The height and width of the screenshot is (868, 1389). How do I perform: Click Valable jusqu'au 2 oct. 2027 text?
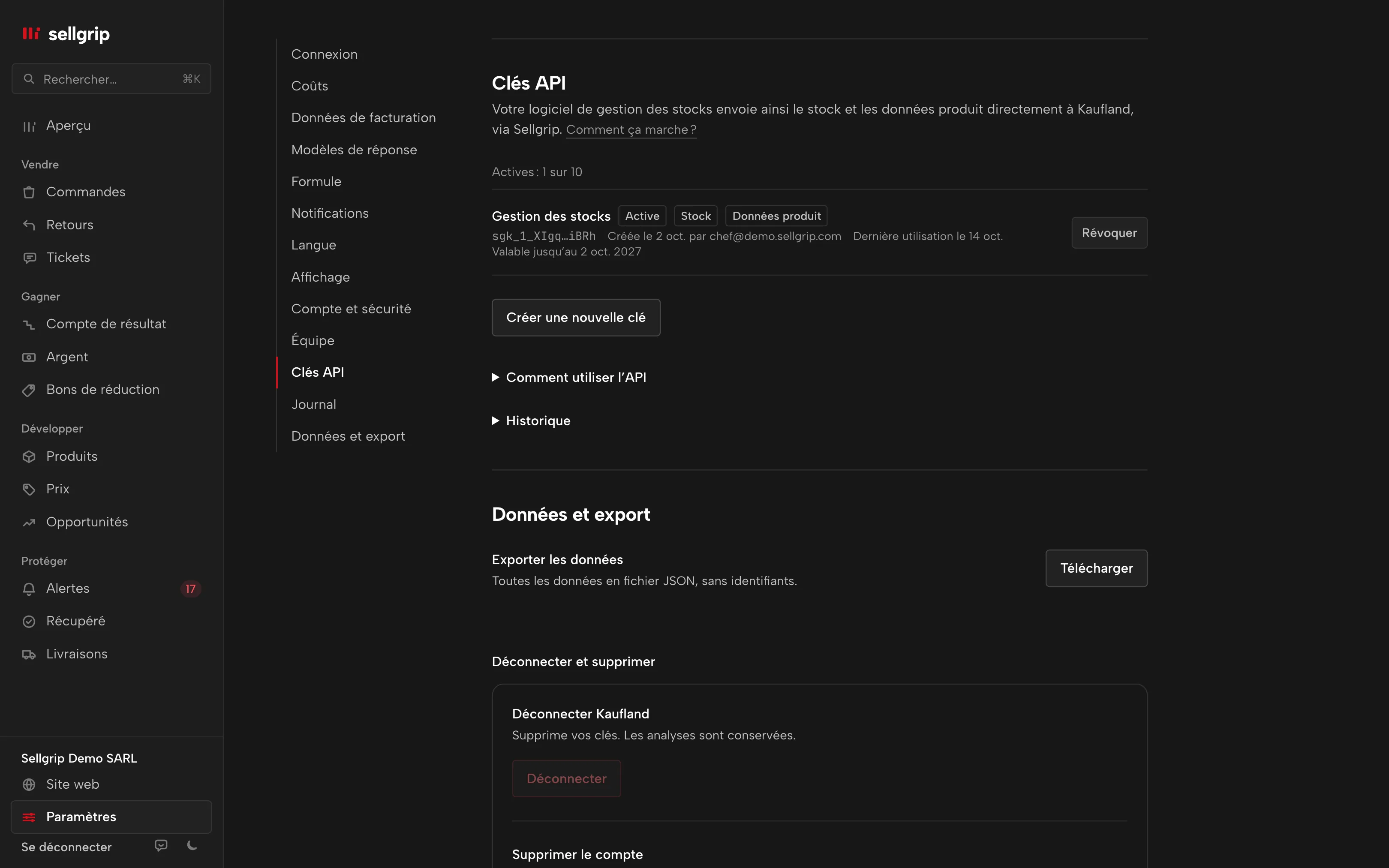566,252
